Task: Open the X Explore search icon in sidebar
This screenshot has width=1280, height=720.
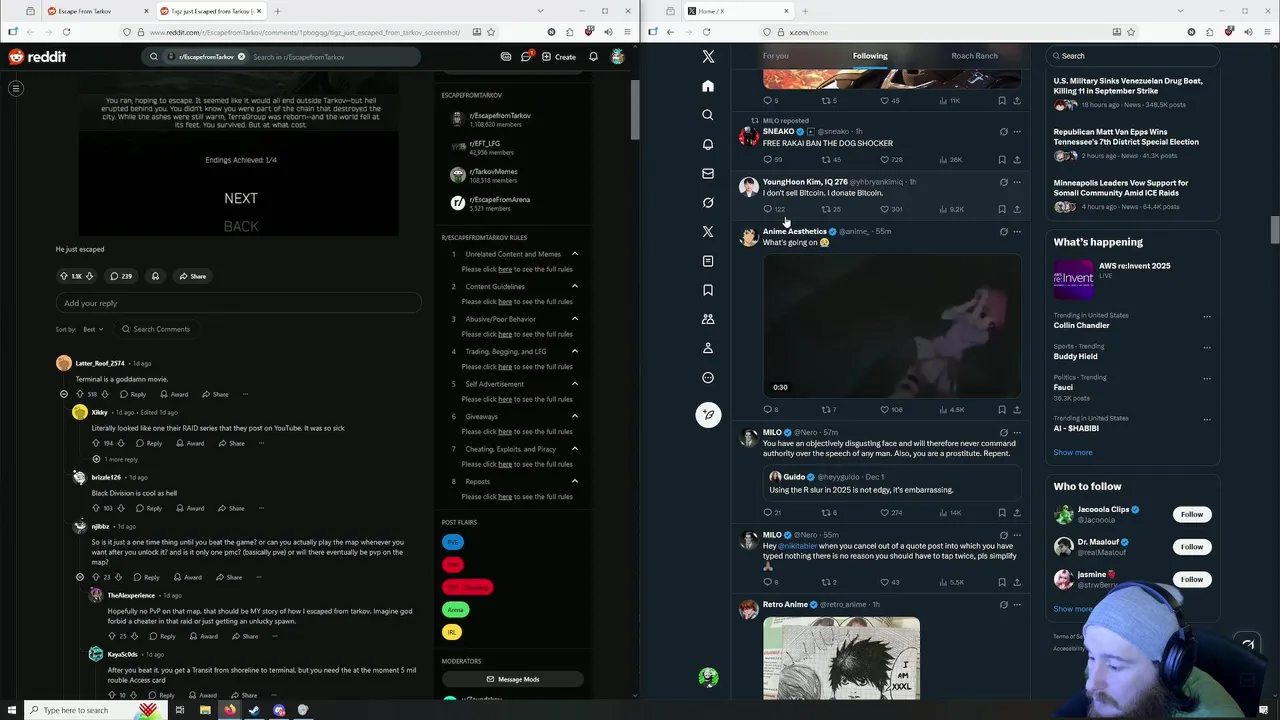Action: click(708, 115)
